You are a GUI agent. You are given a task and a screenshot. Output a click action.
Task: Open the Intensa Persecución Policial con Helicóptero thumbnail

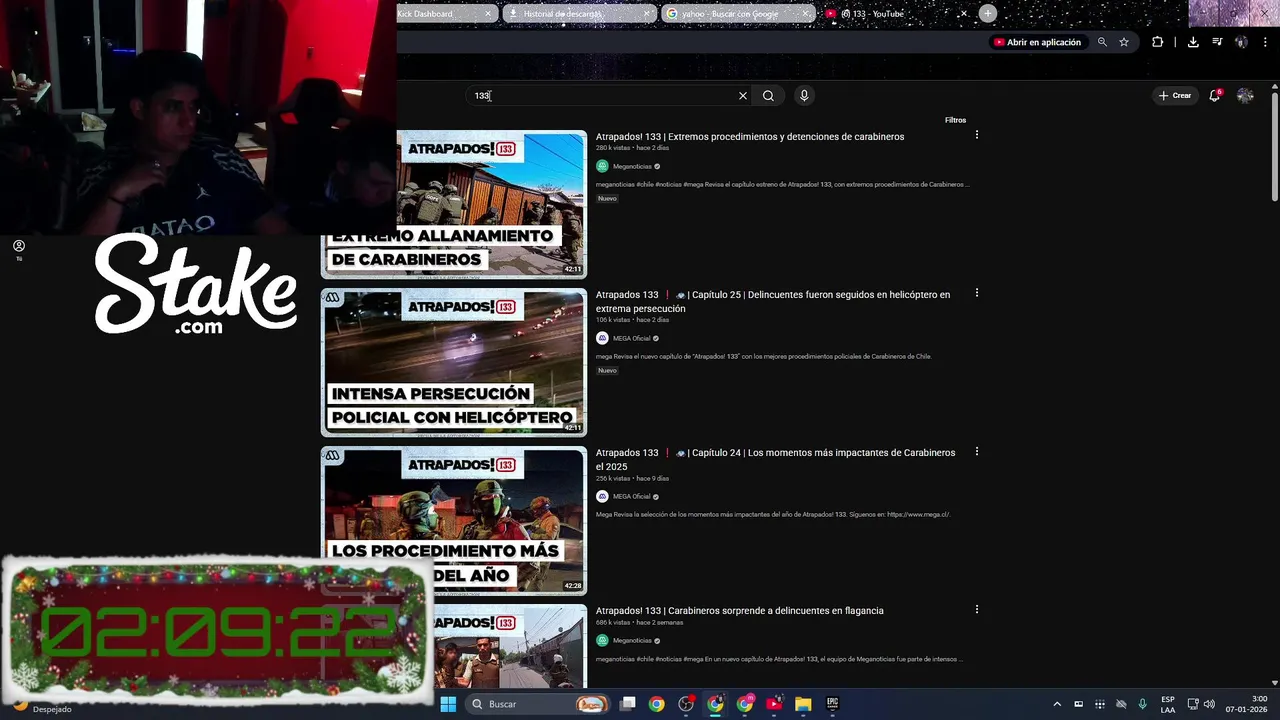[454, 362]
